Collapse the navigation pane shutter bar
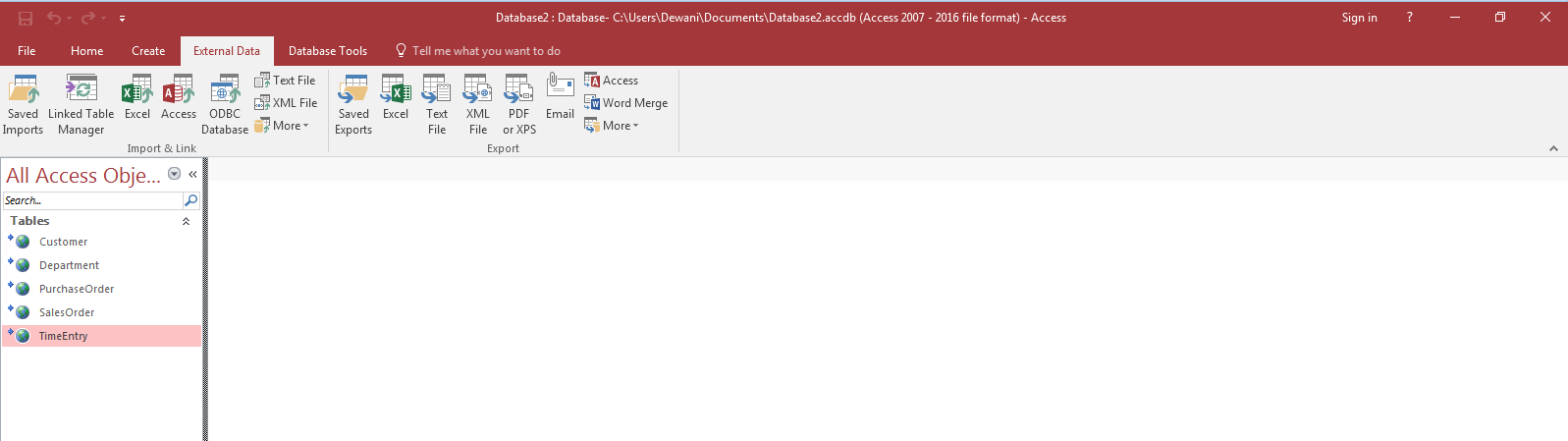The width and height of the screenshot is (1568, 441). [192, 174]
